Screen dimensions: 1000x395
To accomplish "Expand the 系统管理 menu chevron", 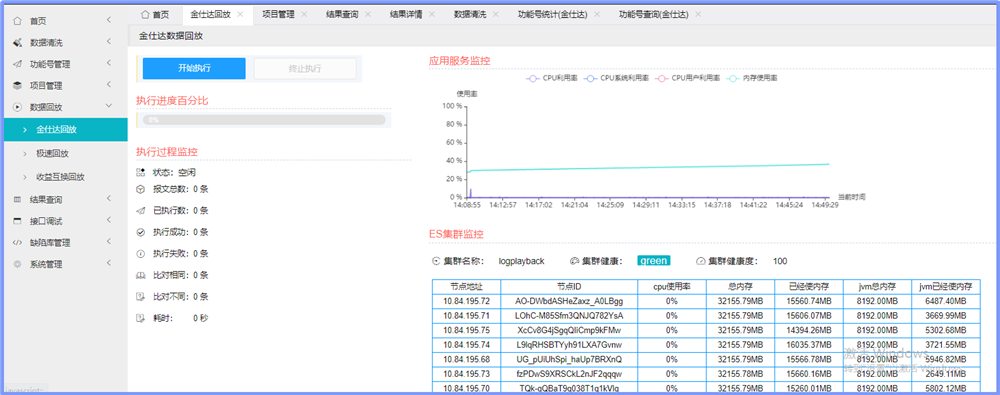I will click(x=109, y=264).
